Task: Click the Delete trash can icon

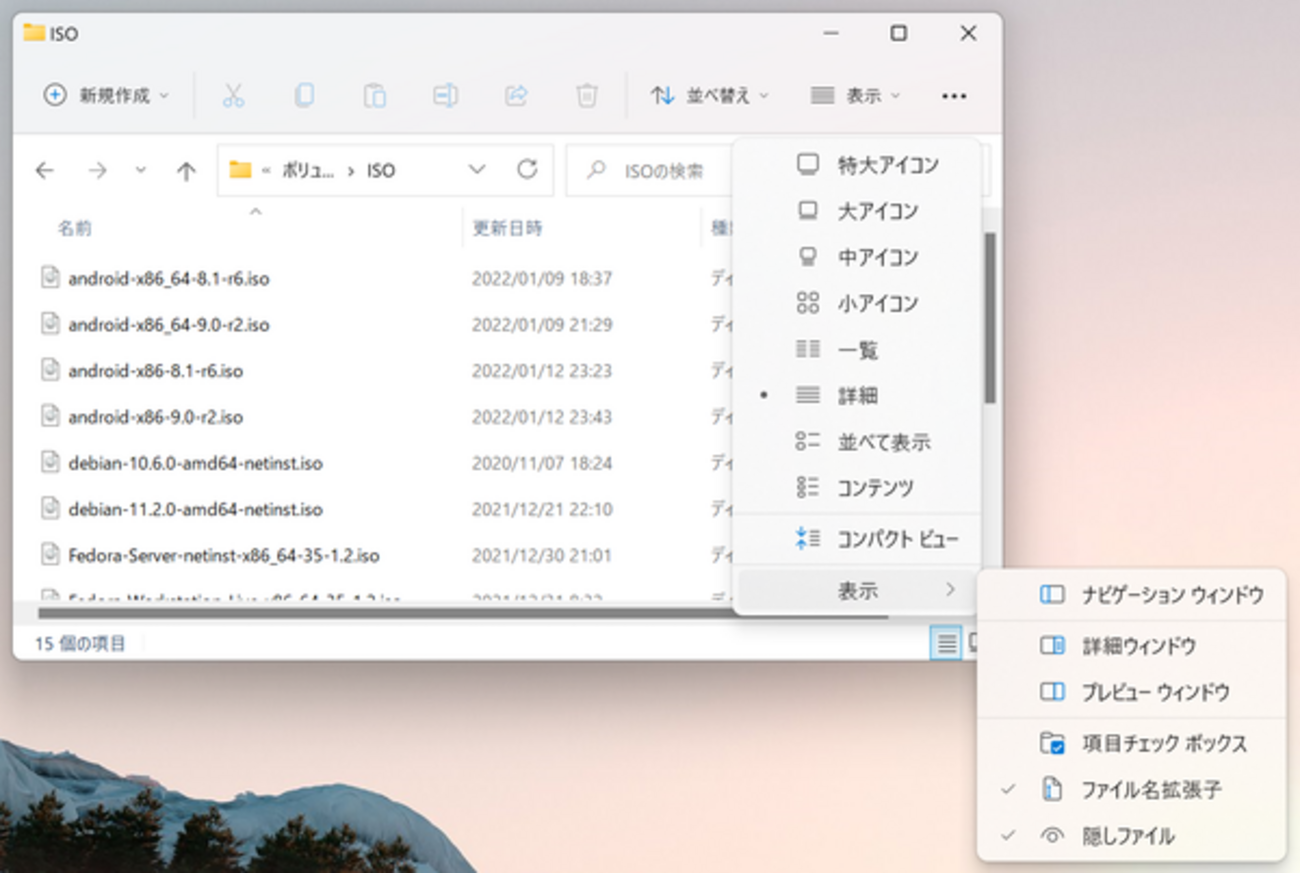Action: (x=587, y=96)
